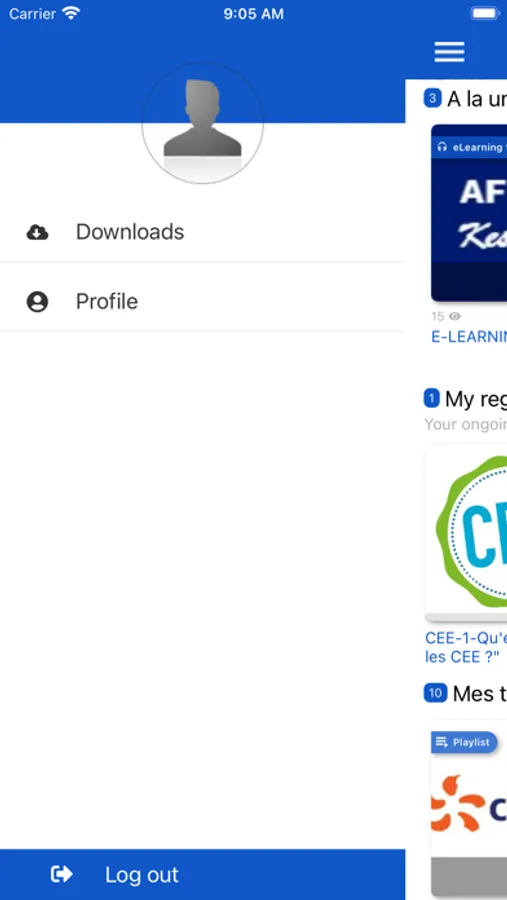The height and width of the screenshot is (900, 507).
Task: Select the CEE badge course thumbnail
Action: pyautogui.click(x=466, y=533)
